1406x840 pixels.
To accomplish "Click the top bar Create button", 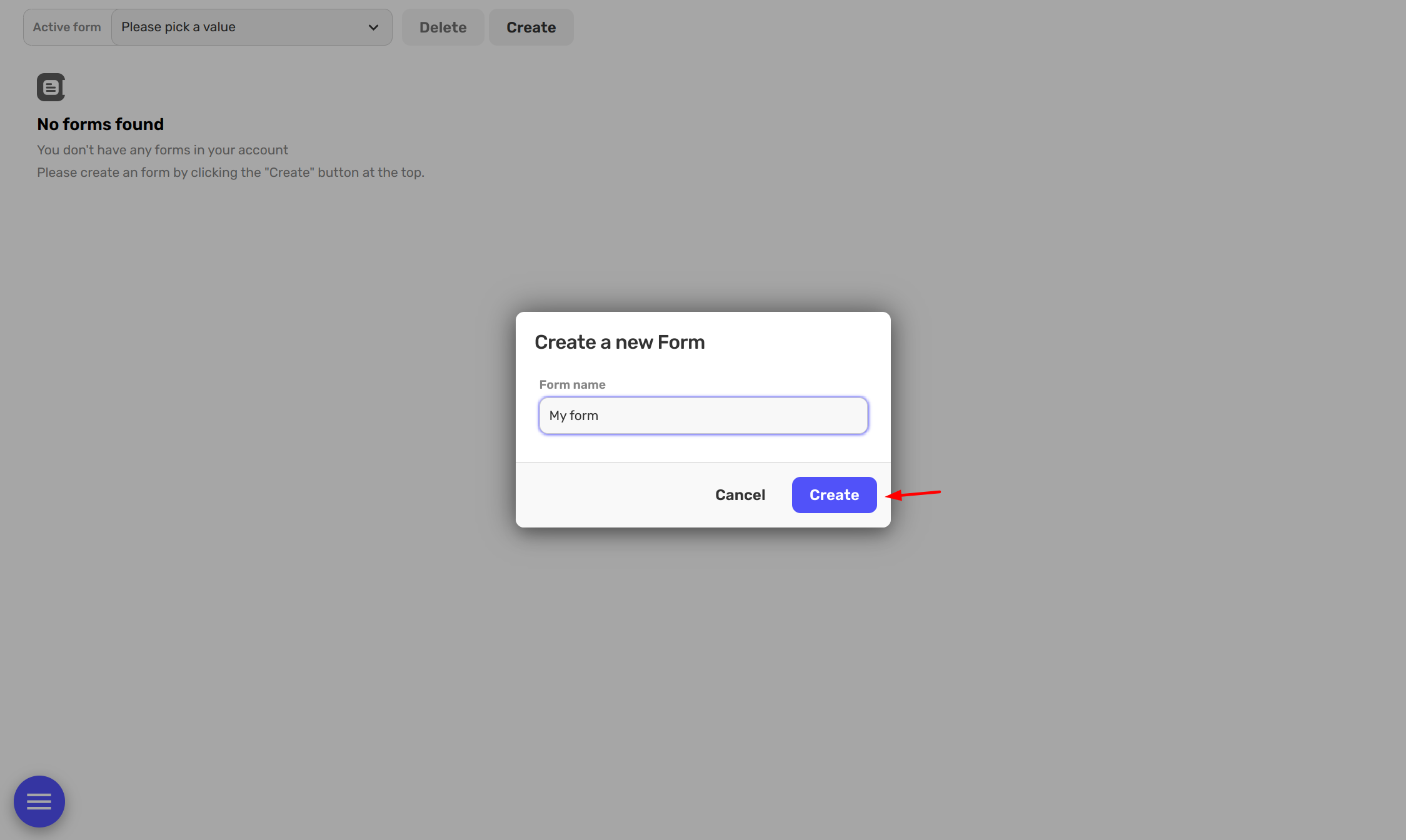I will [x=531, y=27].
